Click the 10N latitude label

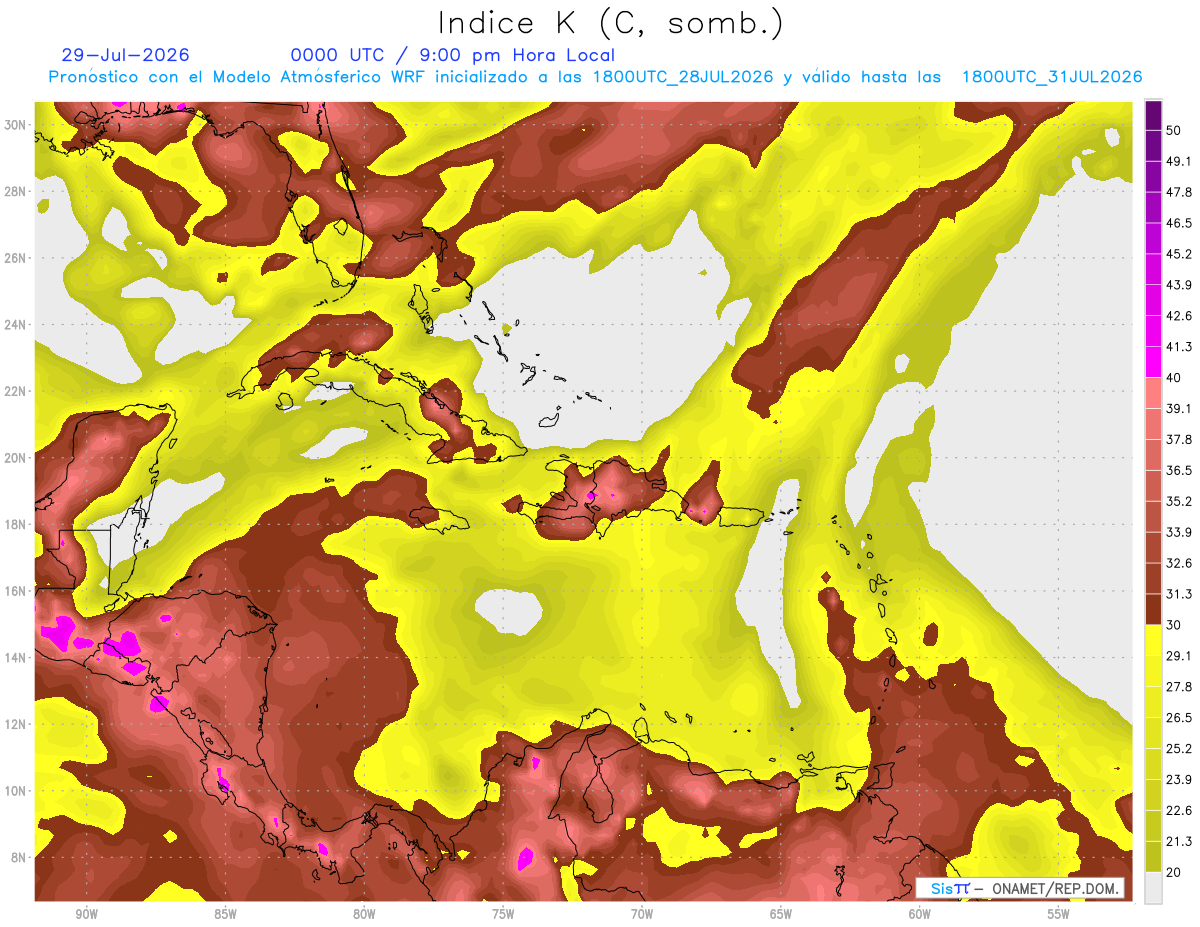pyautogui.click(x=17, y=791)
